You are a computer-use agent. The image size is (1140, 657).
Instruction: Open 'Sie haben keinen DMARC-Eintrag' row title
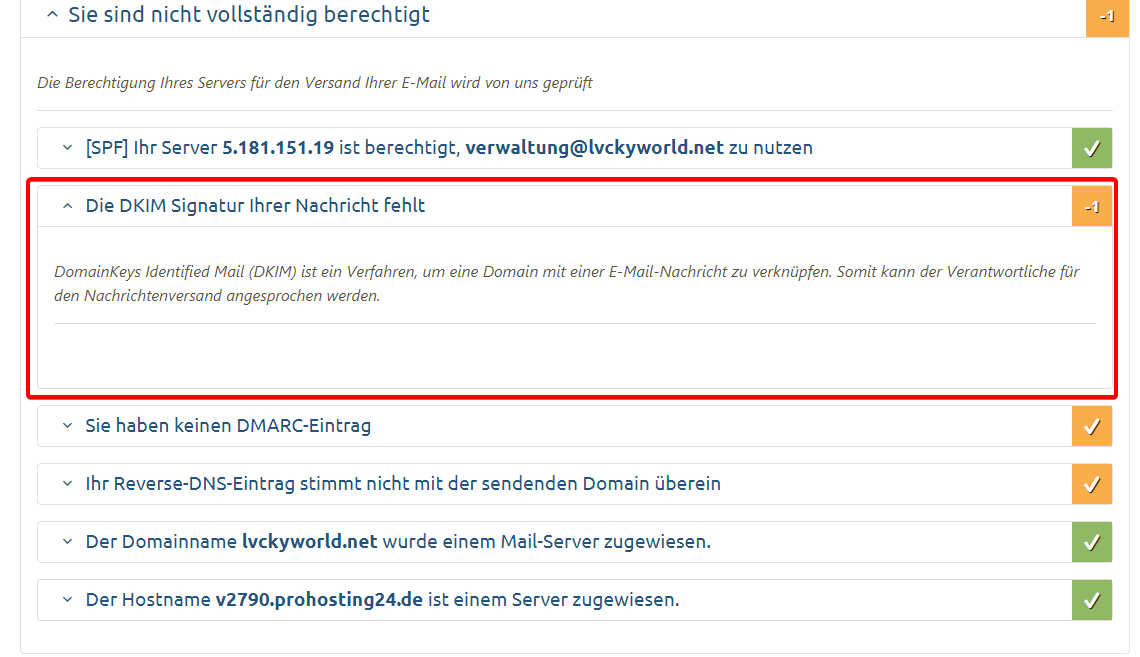(228, 426)
